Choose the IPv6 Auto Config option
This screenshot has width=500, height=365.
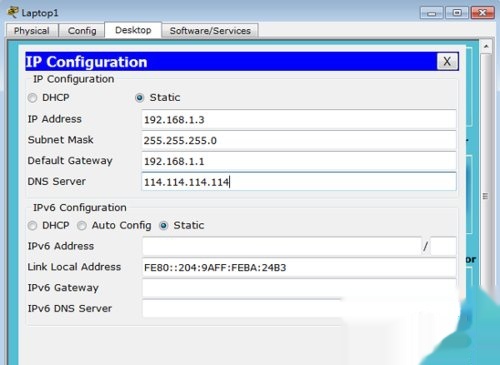82,226
